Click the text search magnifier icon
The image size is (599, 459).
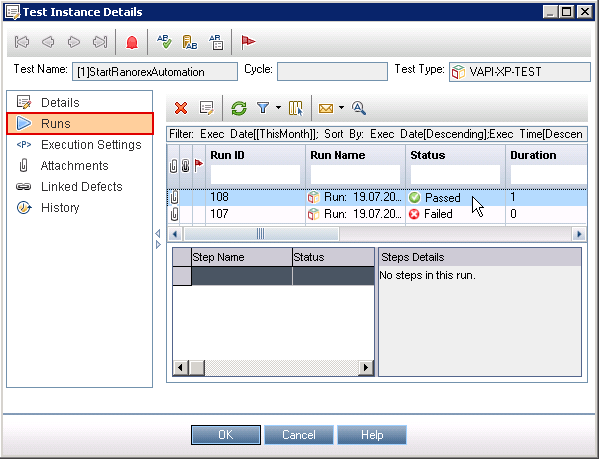pyautogui.click(x=359, y=108)
